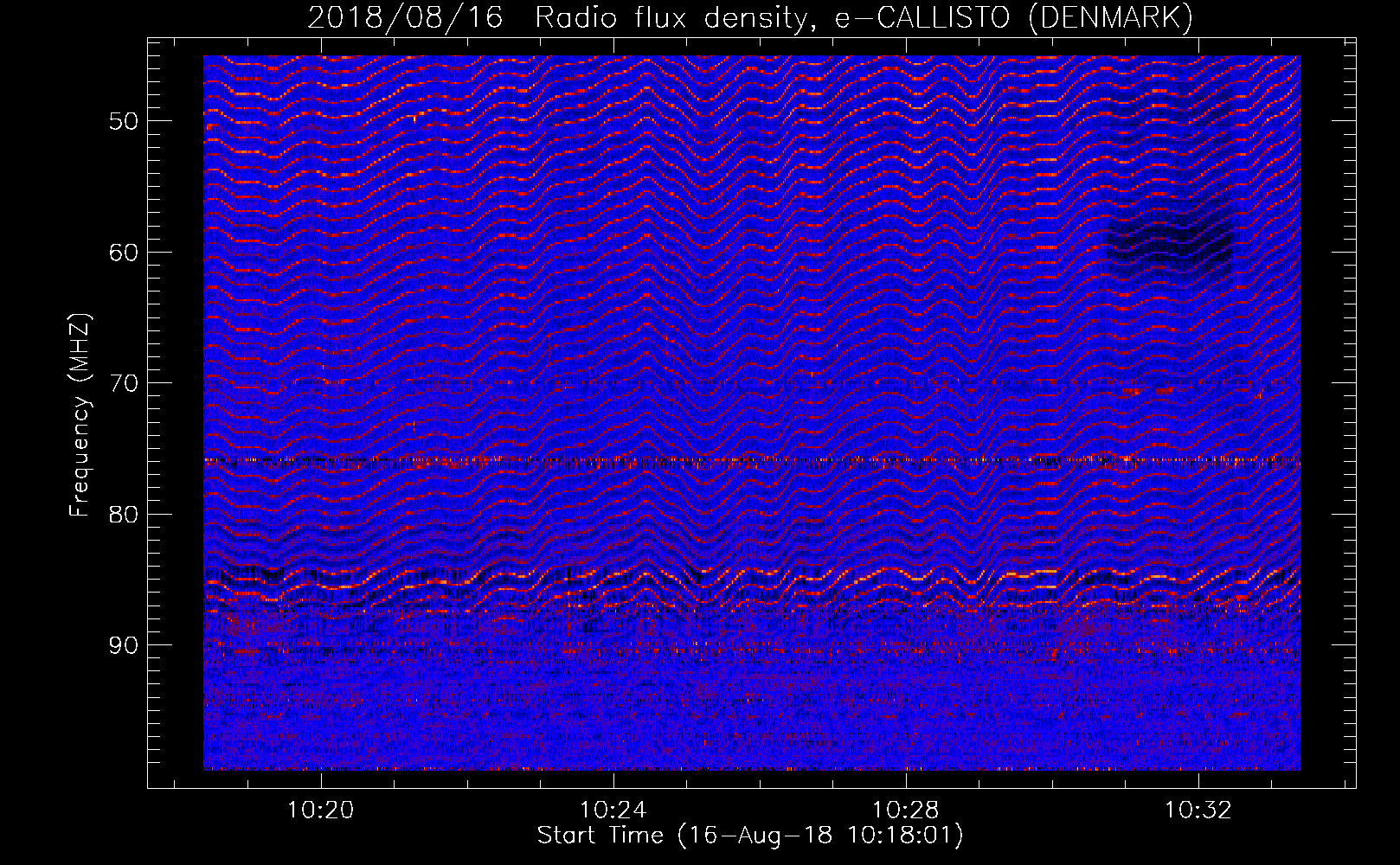Select the 'Frequency (MHZ)' y-axis label
This screenshot has height=865, width=1400.
click(80, 415)
